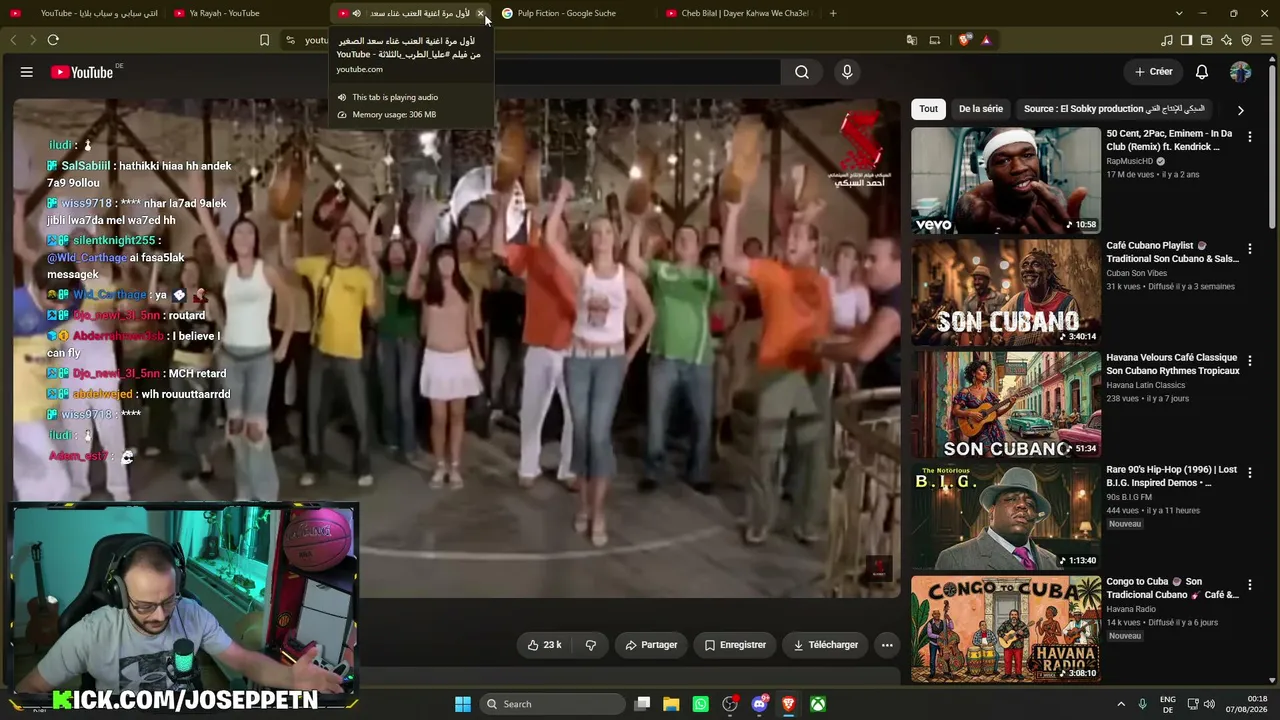The width and height of the screenshot is (1280, 720).
Task: Open the Brave Shields lion icon
Action: tap(964, 40)
